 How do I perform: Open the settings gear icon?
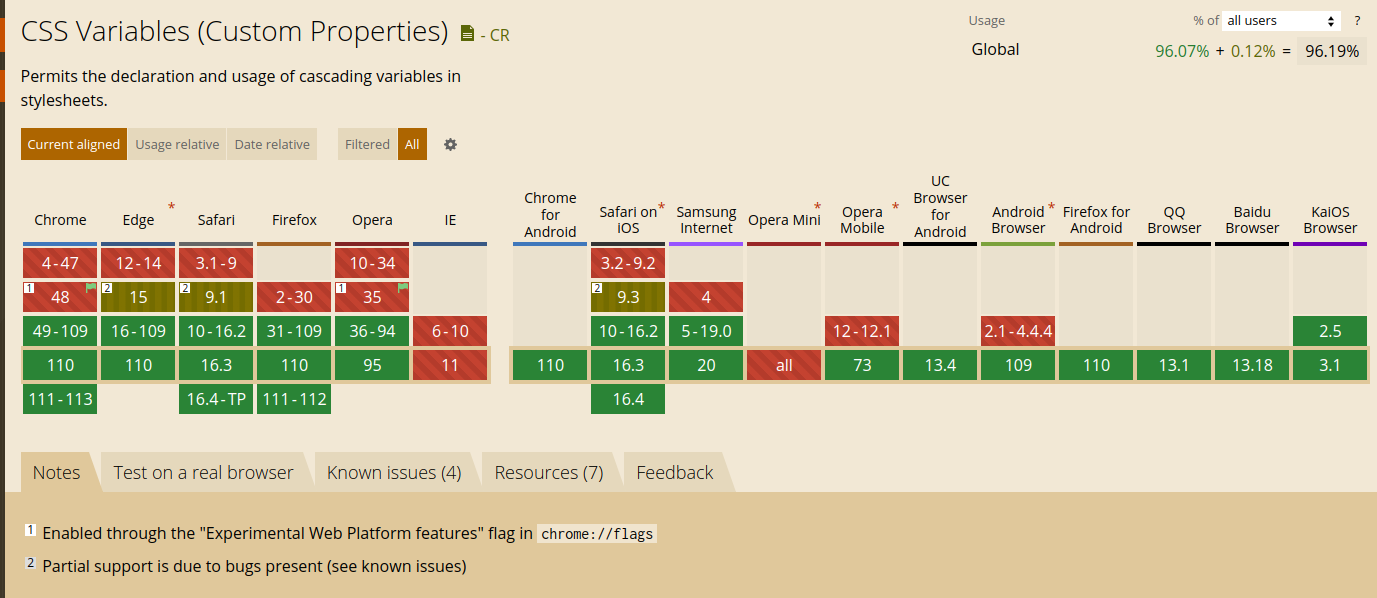(450, 144)
